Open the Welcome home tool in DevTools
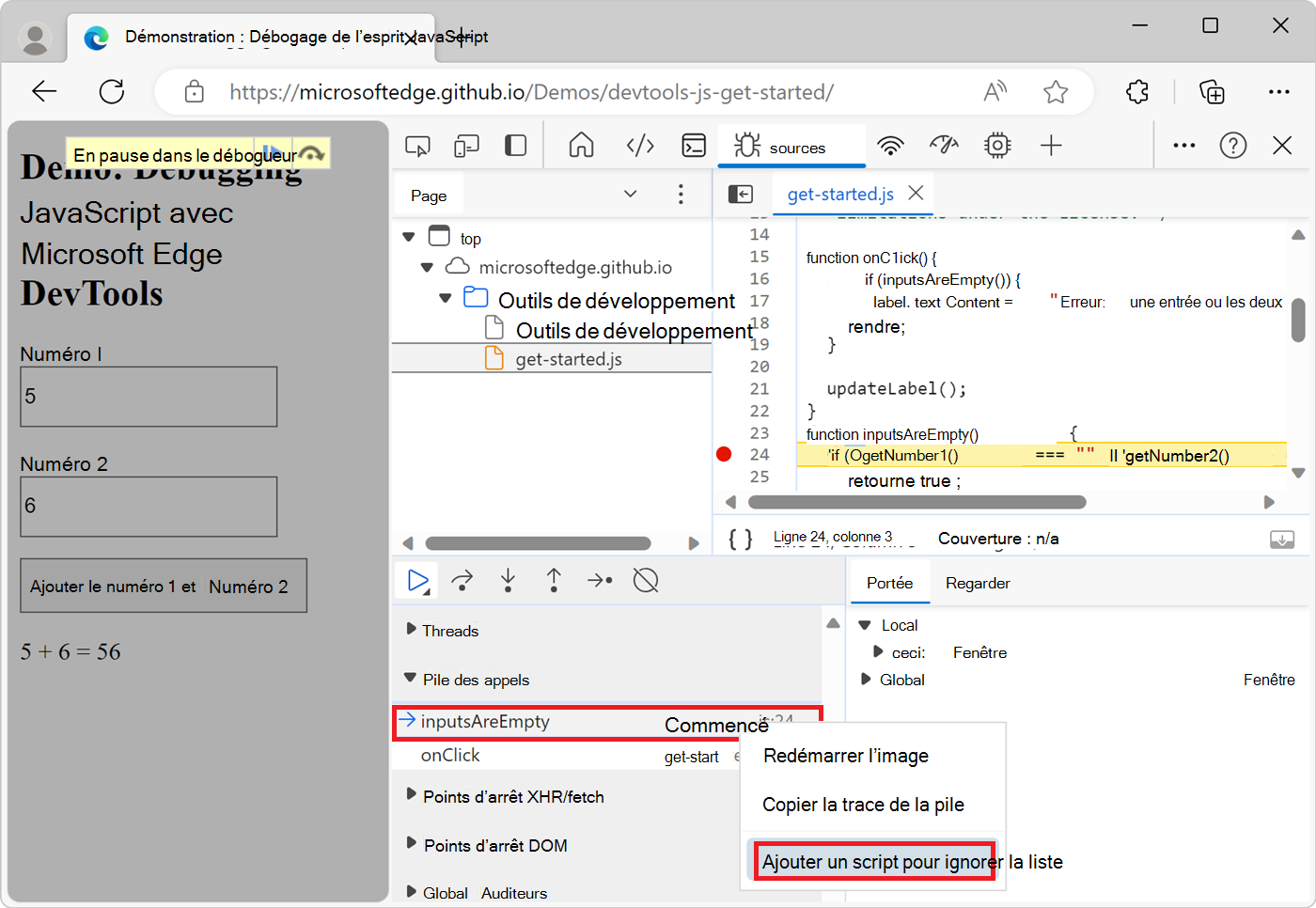 582,146
